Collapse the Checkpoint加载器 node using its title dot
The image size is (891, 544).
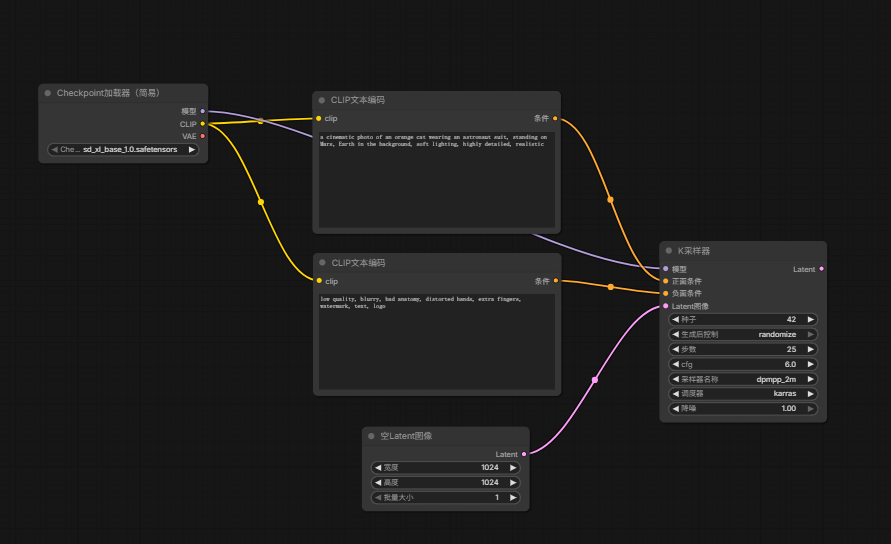click(x=48, y=93)
